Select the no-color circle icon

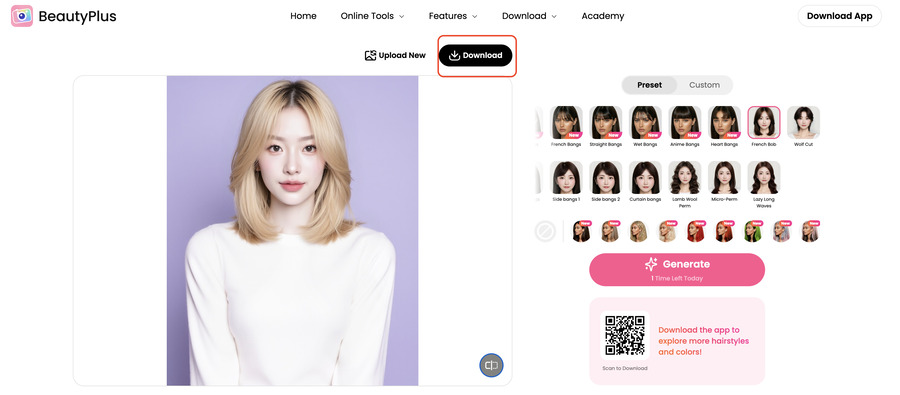[x=545, y=231]
